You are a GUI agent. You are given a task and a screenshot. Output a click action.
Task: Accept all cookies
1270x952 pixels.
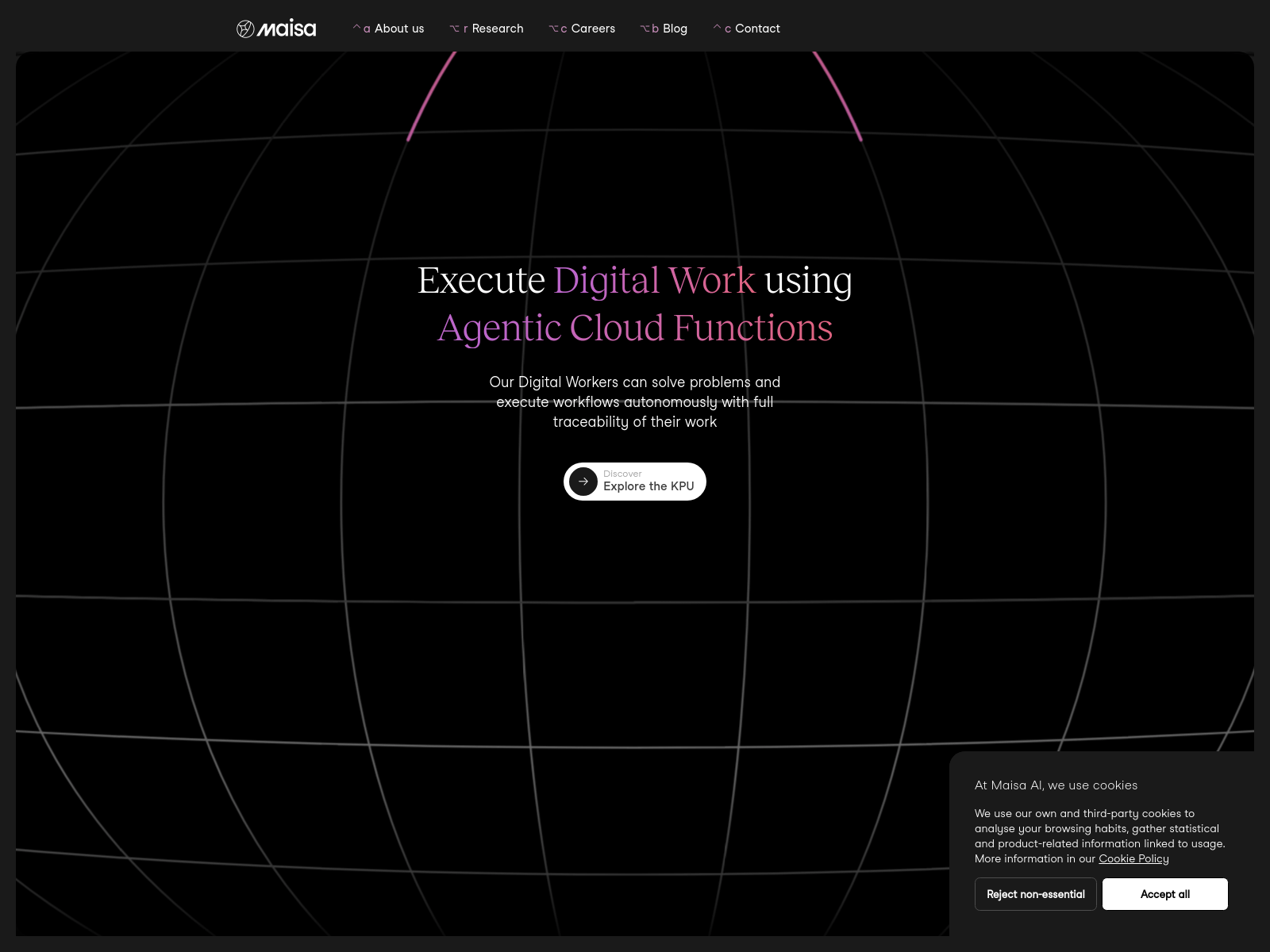point(1164,894)
